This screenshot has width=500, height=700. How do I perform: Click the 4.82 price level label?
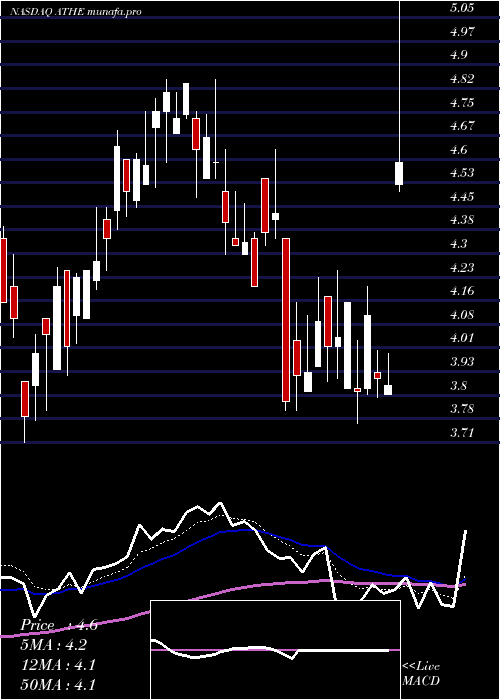click(x=462, y=79)
